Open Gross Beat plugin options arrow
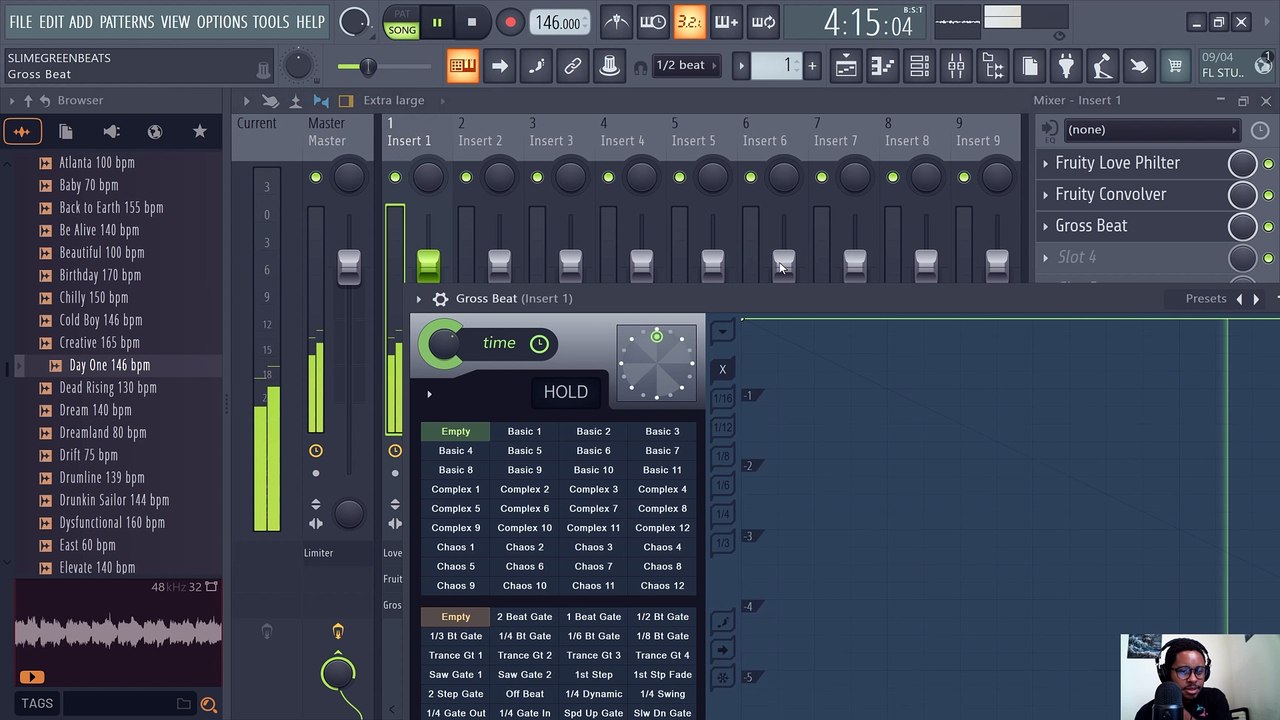 tap(419, 299)
